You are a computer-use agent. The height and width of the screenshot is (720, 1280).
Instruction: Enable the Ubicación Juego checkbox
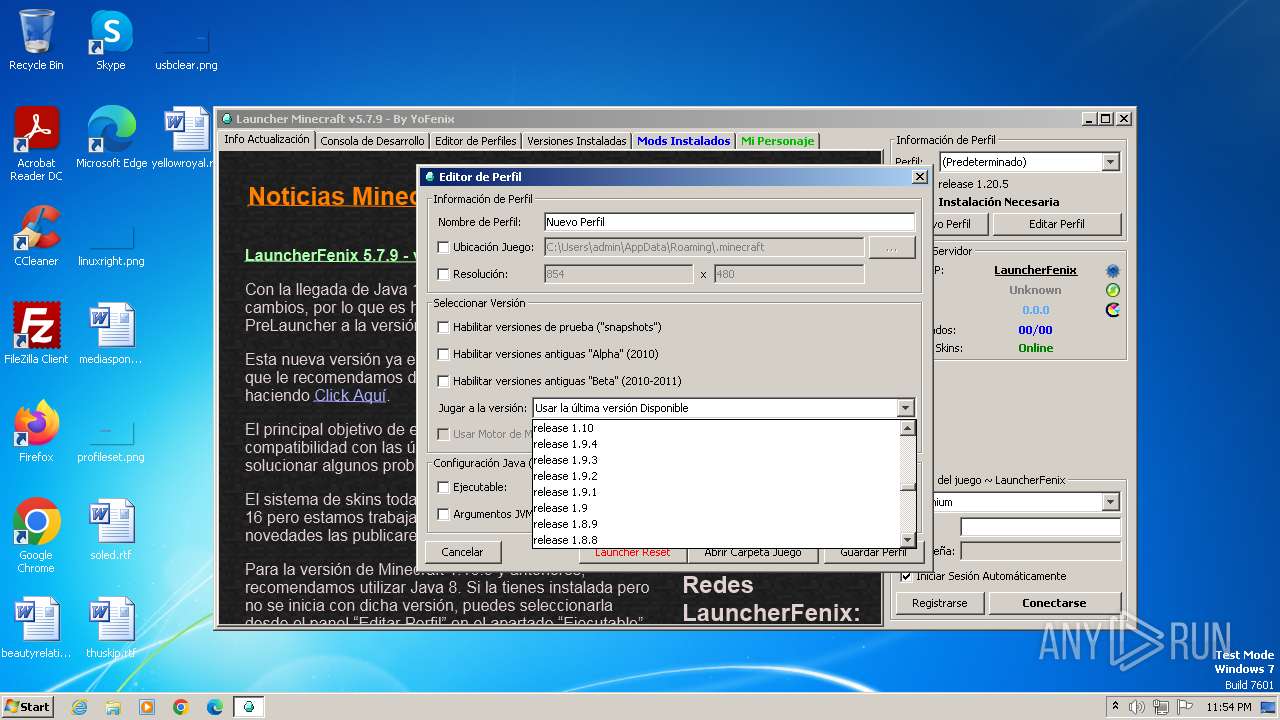[x=444, y=247]
